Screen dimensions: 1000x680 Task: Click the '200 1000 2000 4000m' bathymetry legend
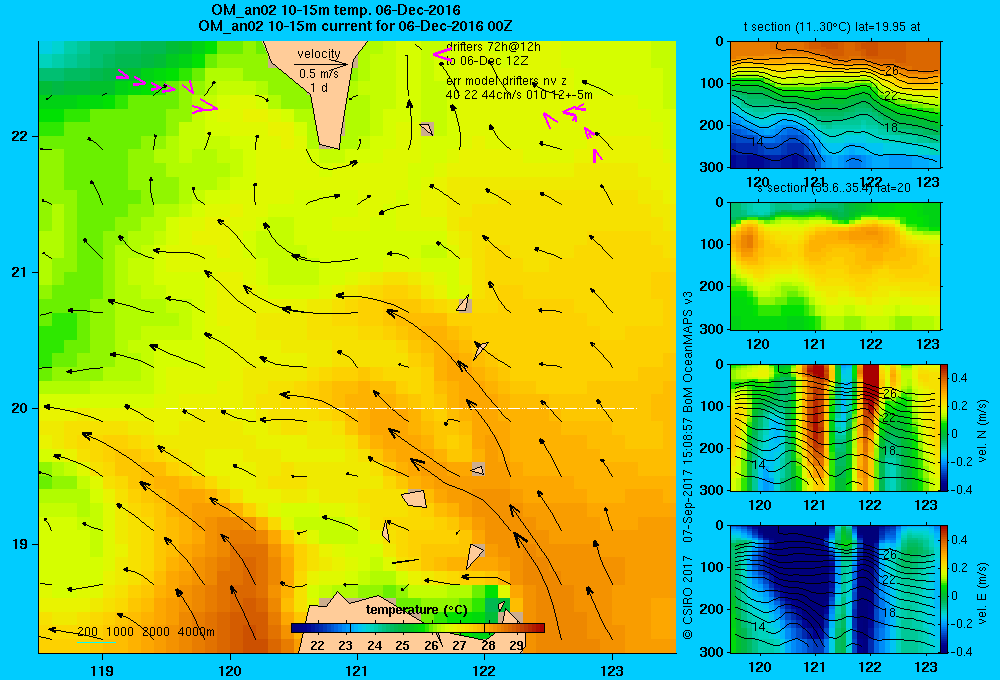146,632
